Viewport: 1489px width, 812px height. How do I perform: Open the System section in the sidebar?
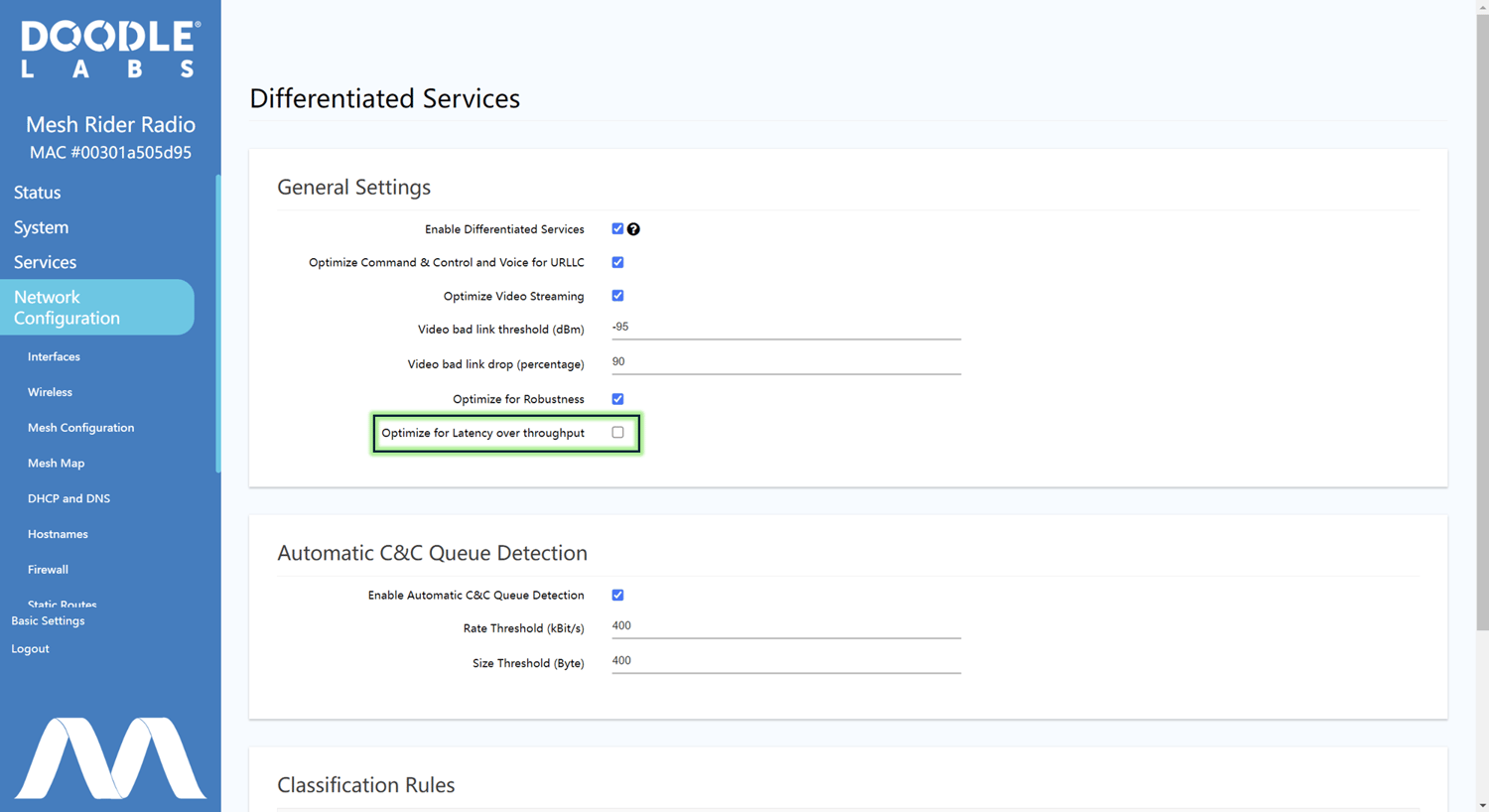(41, 227)
